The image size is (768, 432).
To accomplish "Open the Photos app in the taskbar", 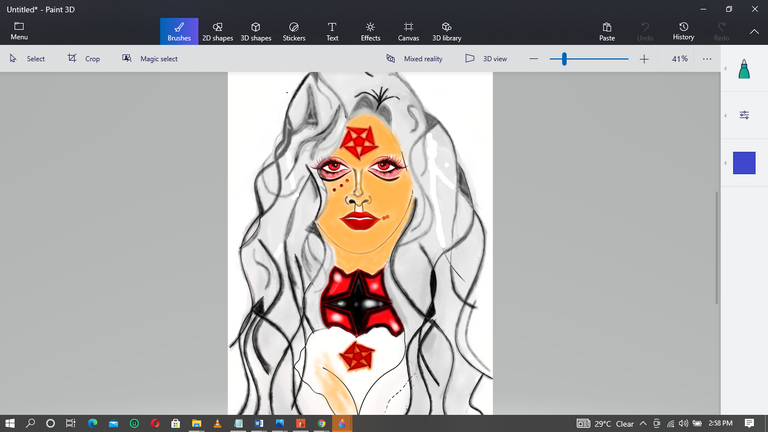I will pyautogui.click(x=280, y=423).
